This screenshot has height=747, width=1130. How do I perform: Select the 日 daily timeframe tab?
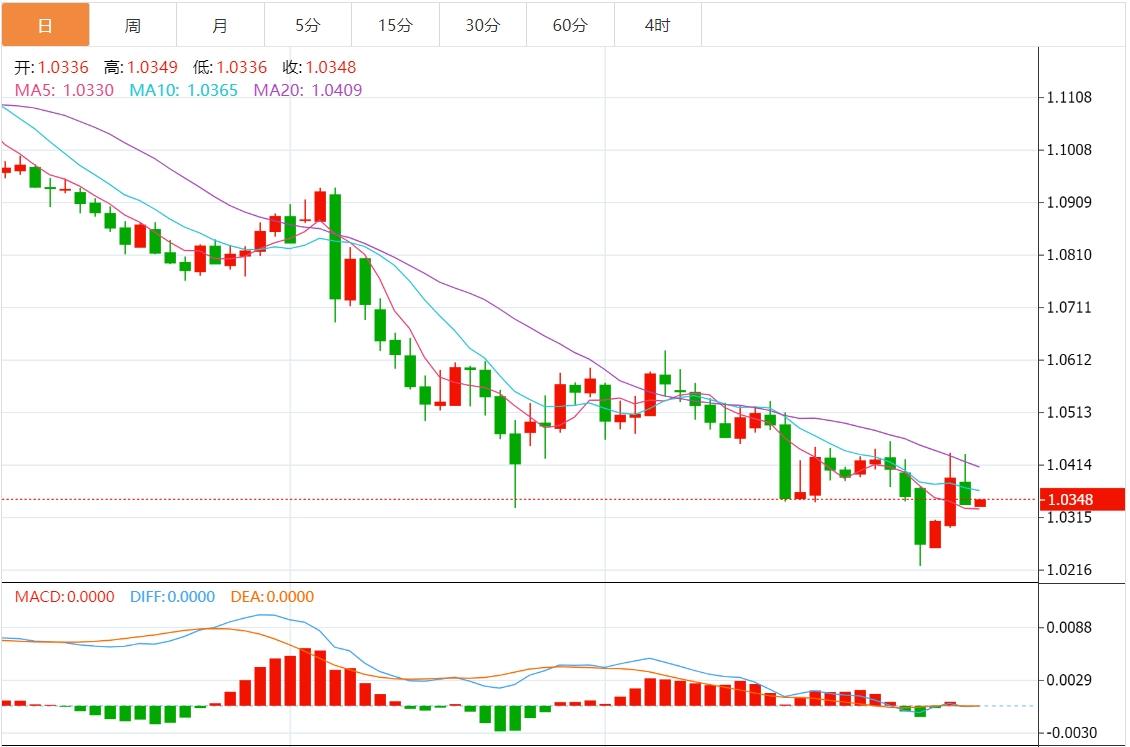45,25
